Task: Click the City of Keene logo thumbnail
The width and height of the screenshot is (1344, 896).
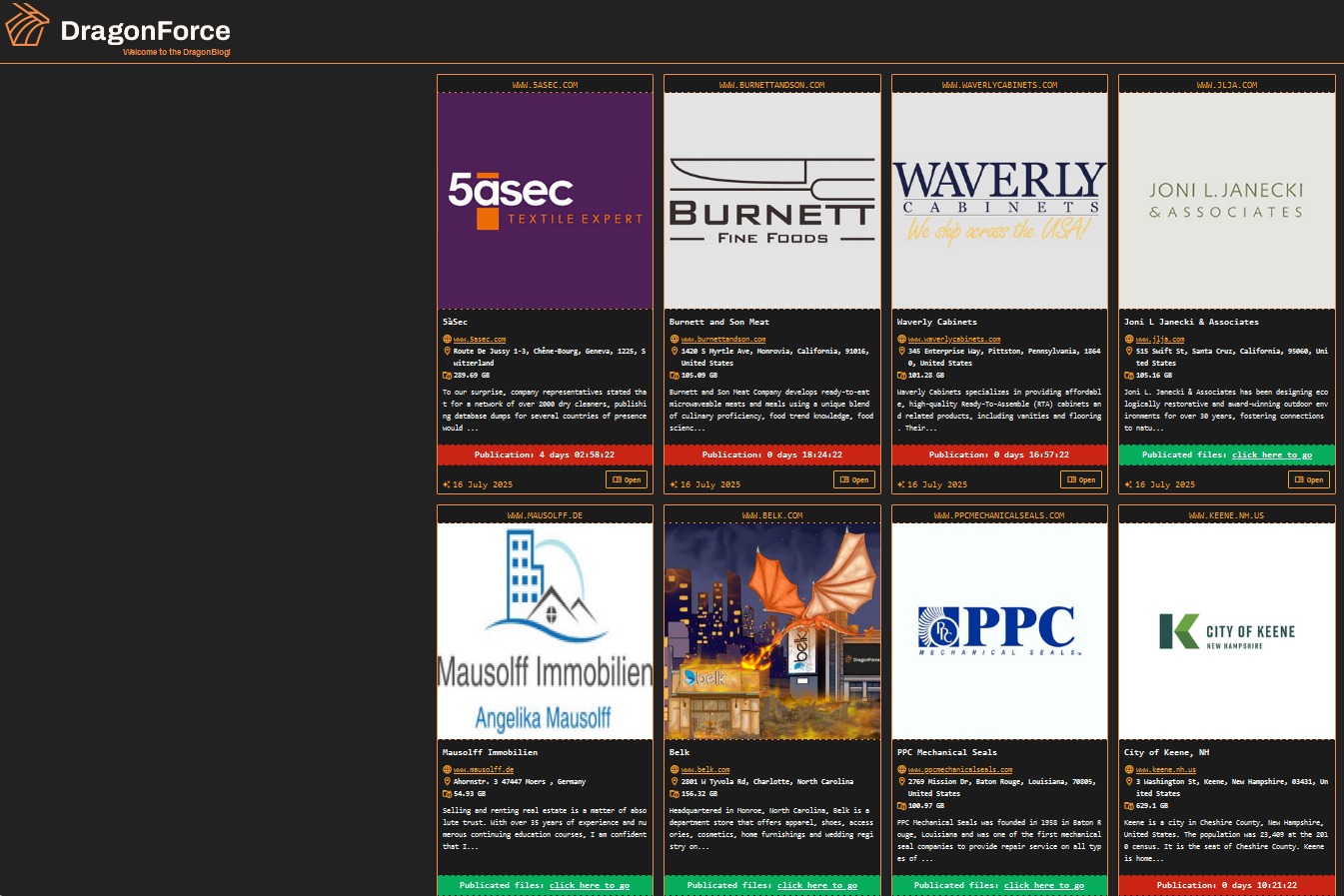Action: 1227,631
